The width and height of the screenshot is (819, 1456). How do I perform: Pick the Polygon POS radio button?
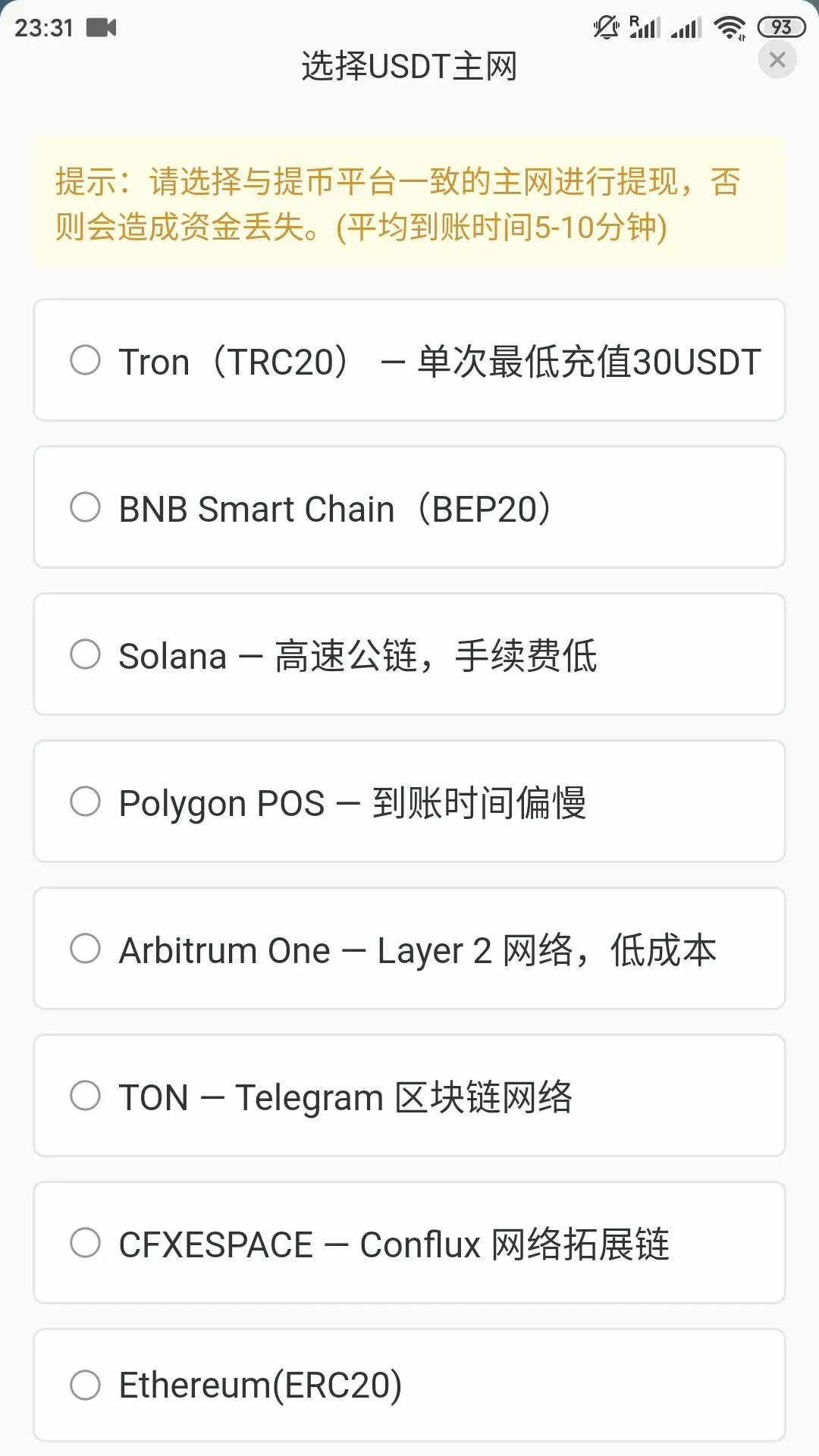85,802
